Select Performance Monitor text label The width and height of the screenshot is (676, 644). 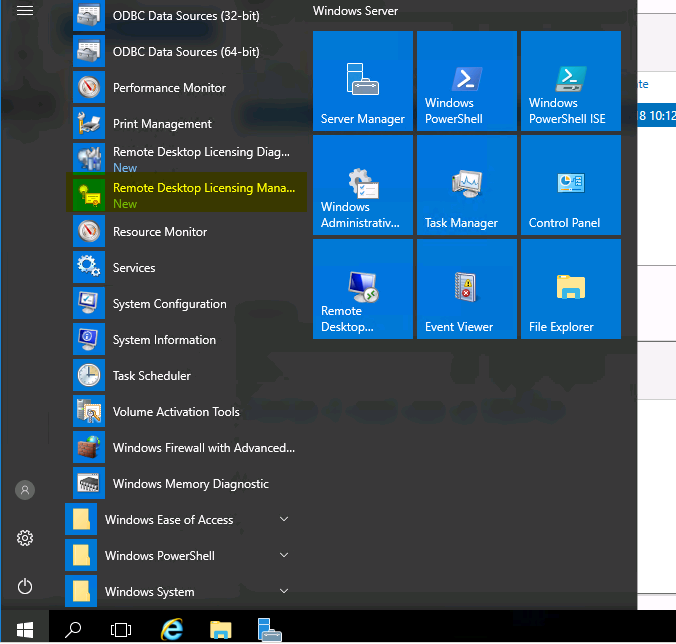tap(169, 88)
